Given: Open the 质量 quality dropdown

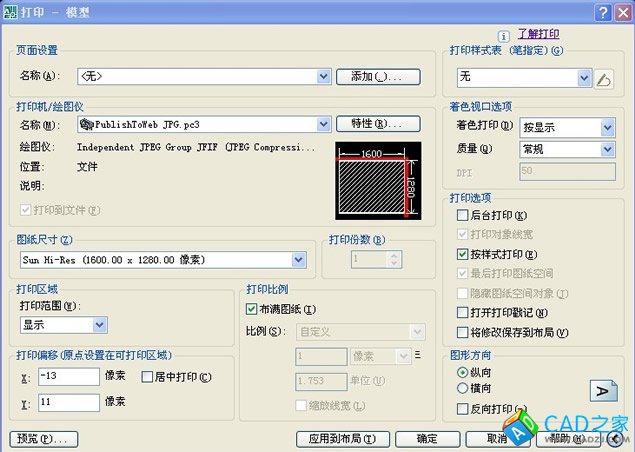Looking at the screenshot, I should point(607,149).
